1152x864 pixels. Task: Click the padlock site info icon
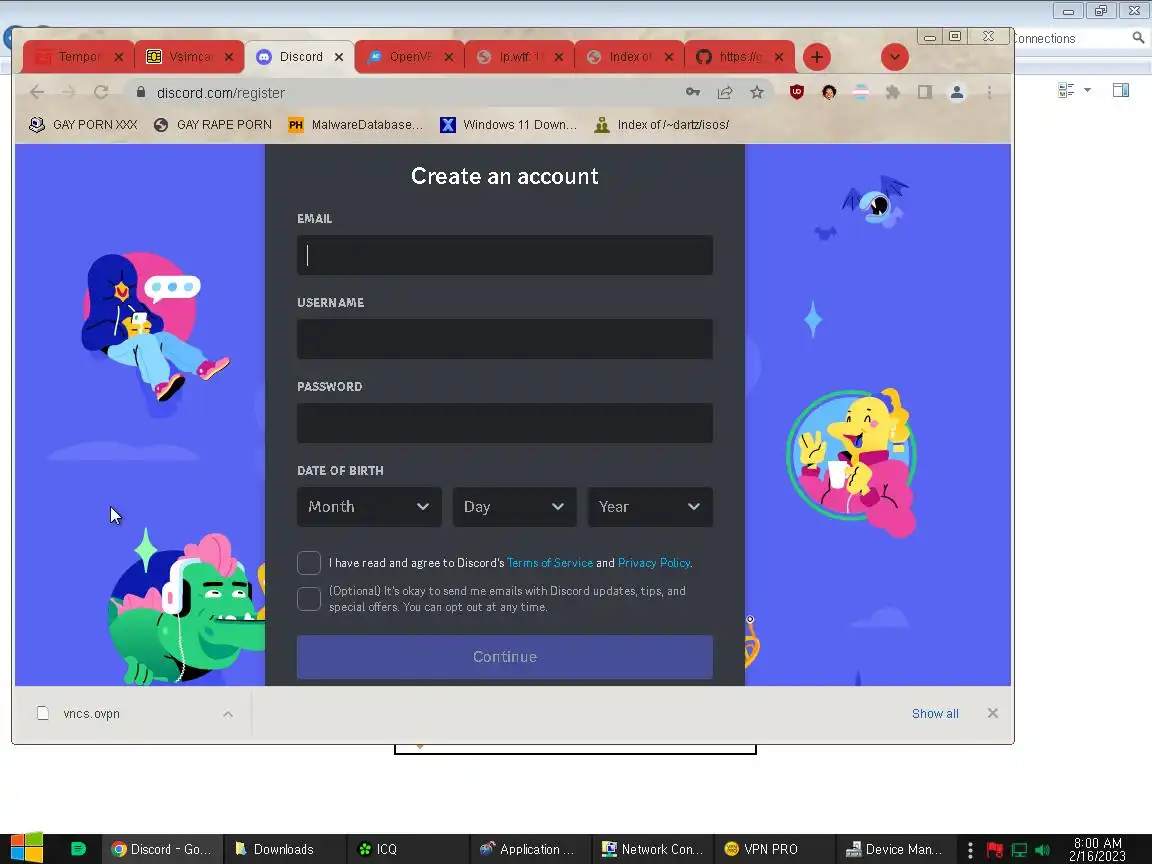[x=141, y=93]
